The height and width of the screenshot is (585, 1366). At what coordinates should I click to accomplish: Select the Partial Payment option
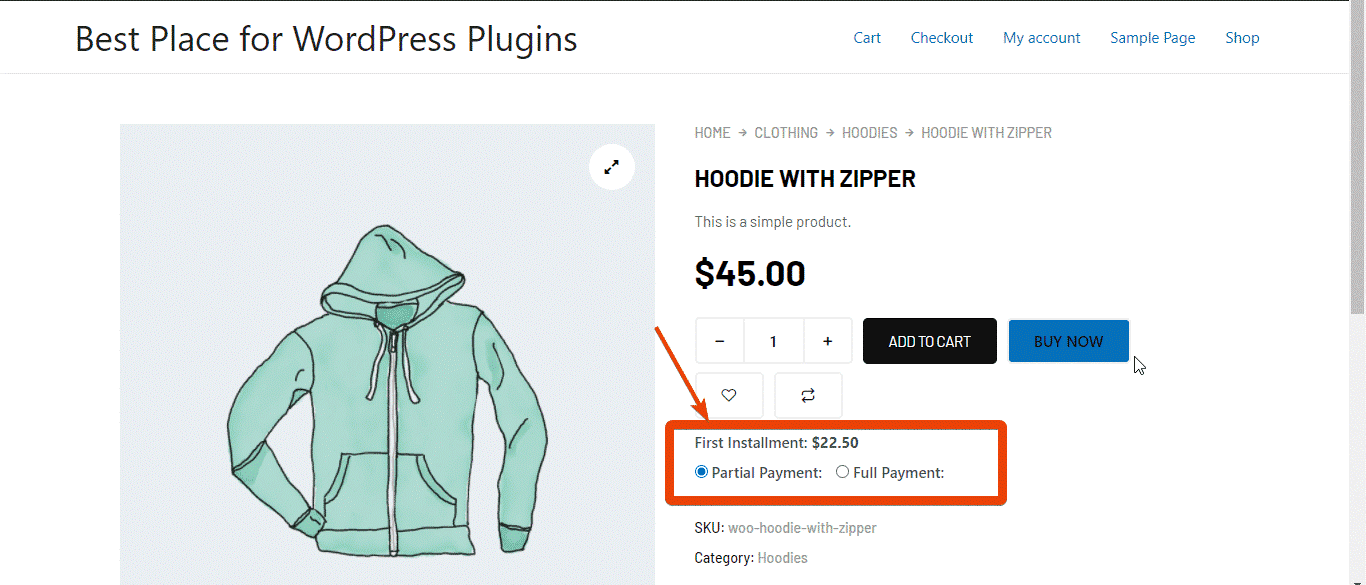[x=702, y=472]
